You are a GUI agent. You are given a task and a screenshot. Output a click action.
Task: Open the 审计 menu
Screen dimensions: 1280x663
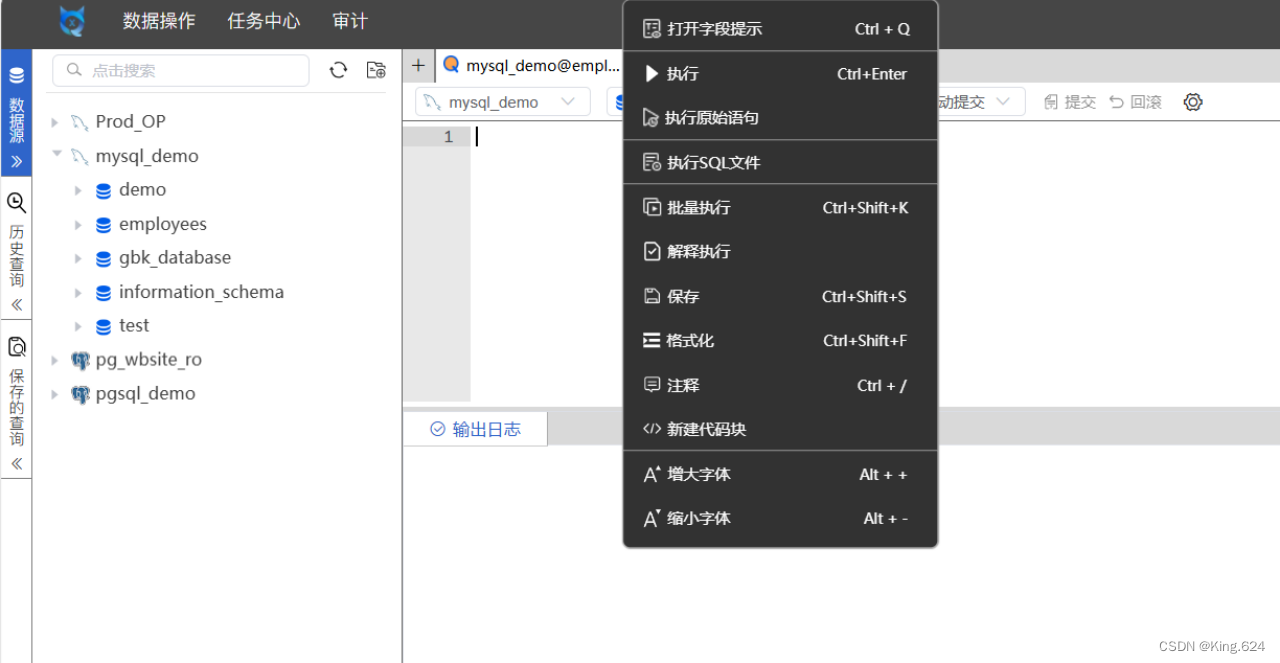350,21
